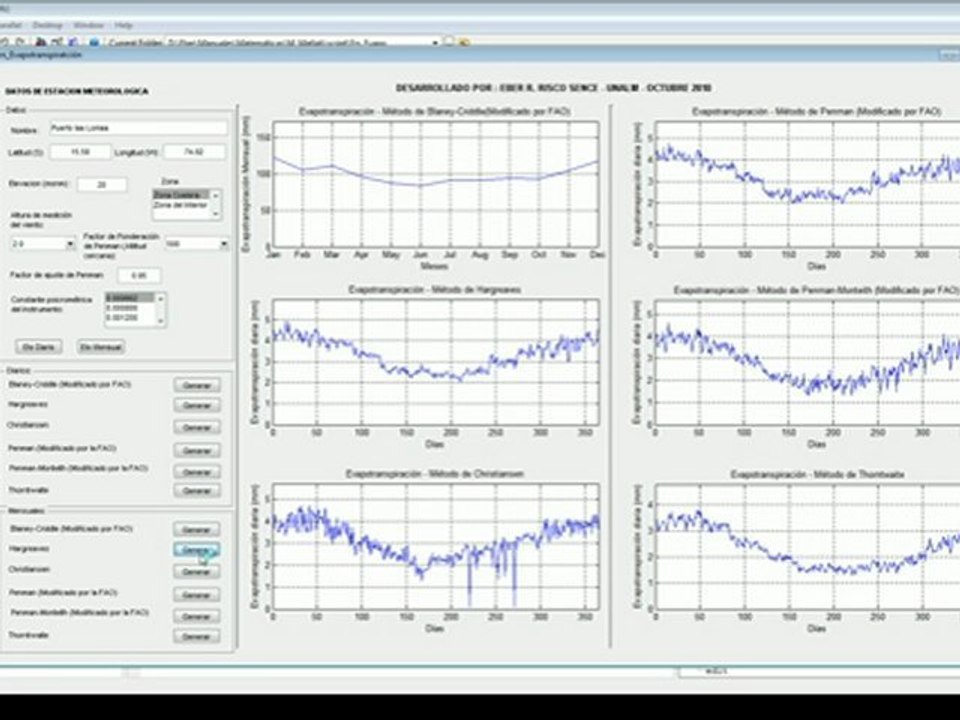Open the Window menu
Viewport: 960px width, 720px height.
89,25
